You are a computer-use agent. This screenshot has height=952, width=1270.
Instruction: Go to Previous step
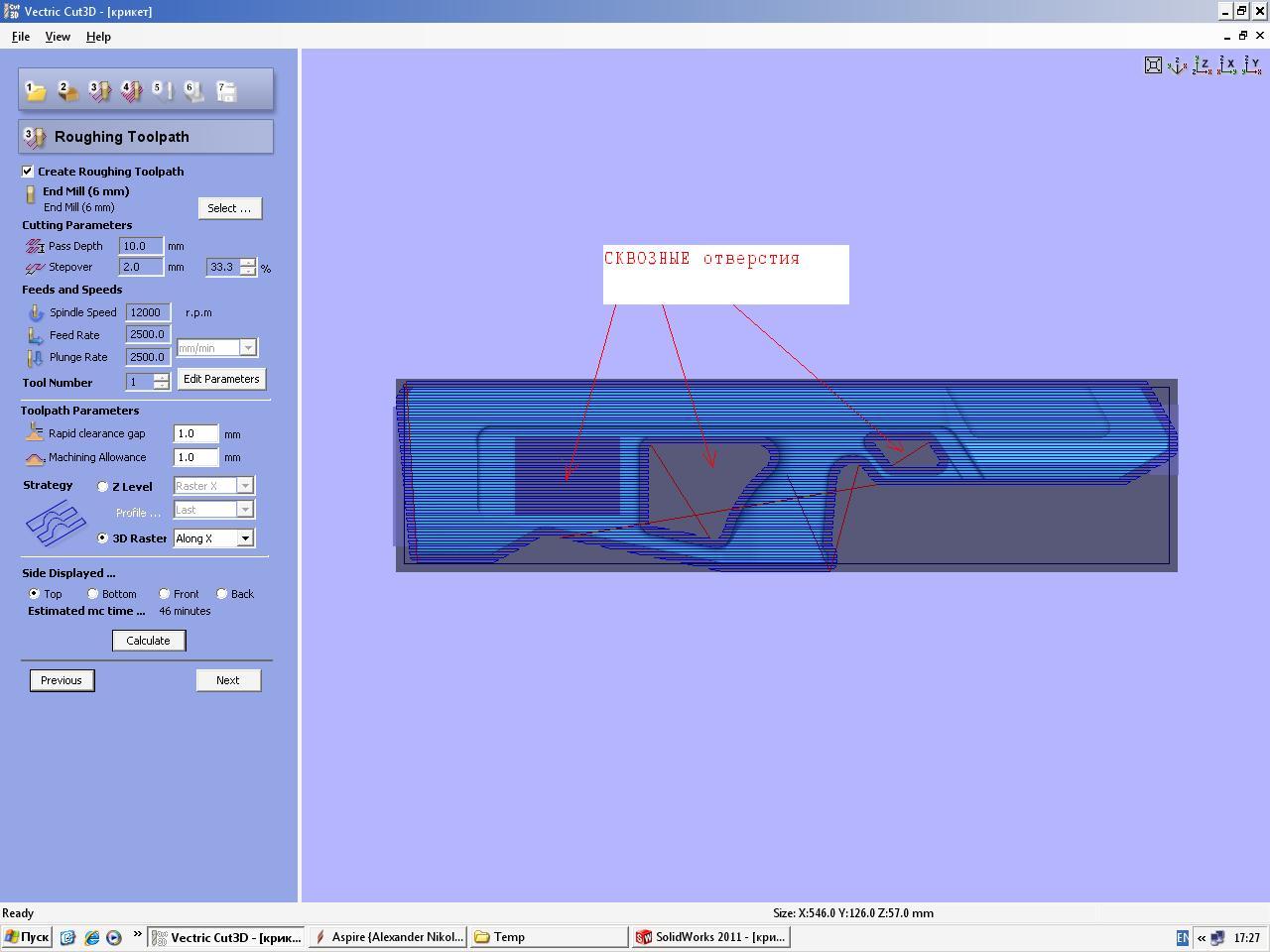coord(62,680)
